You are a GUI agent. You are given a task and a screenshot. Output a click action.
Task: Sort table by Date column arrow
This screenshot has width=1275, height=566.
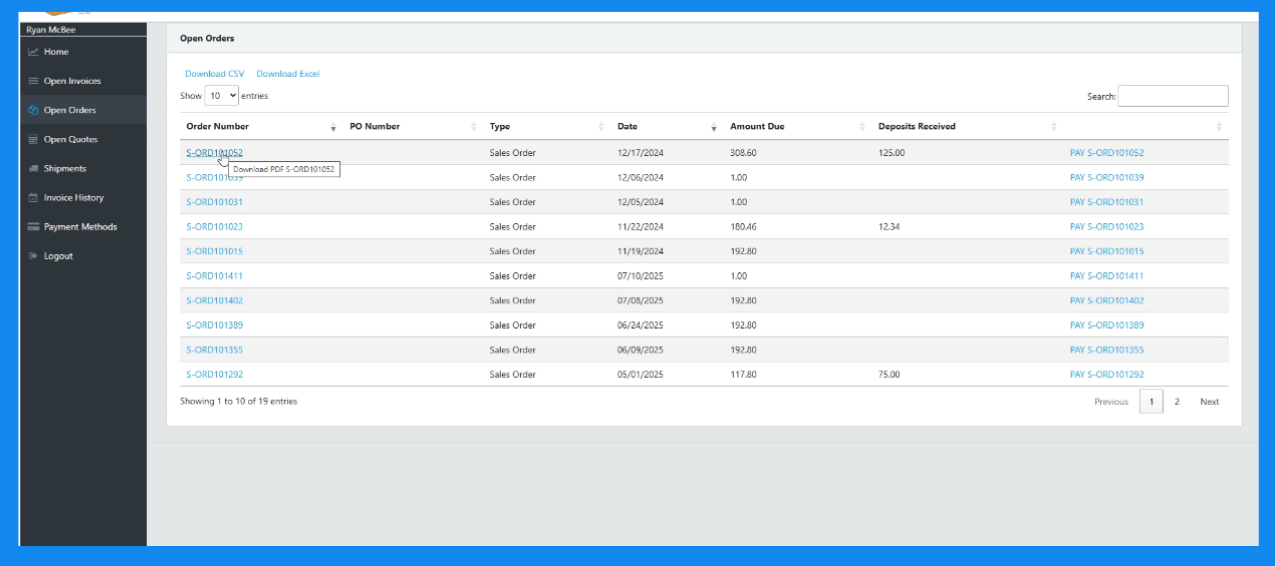713,127
